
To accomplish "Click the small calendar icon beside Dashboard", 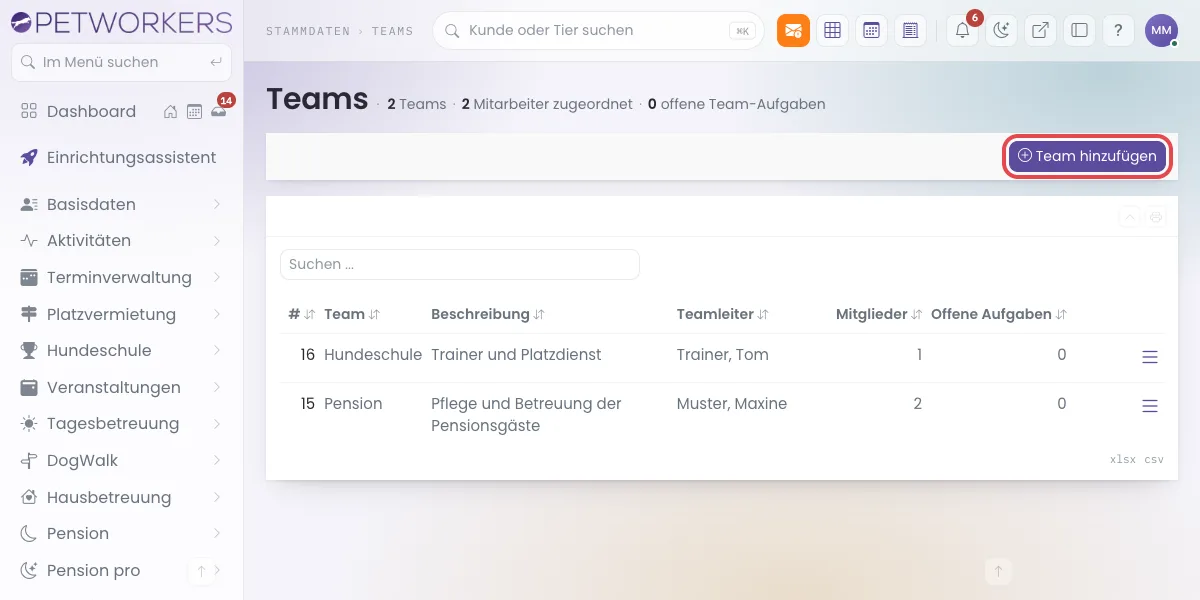I will click(x=194, y=112).
